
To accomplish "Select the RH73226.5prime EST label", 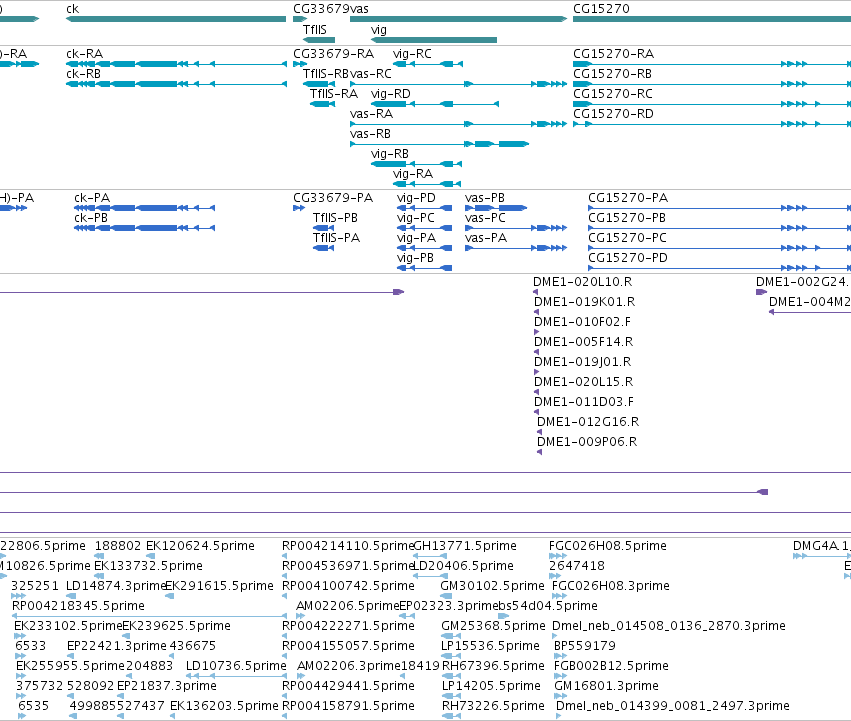I will 493,706.
